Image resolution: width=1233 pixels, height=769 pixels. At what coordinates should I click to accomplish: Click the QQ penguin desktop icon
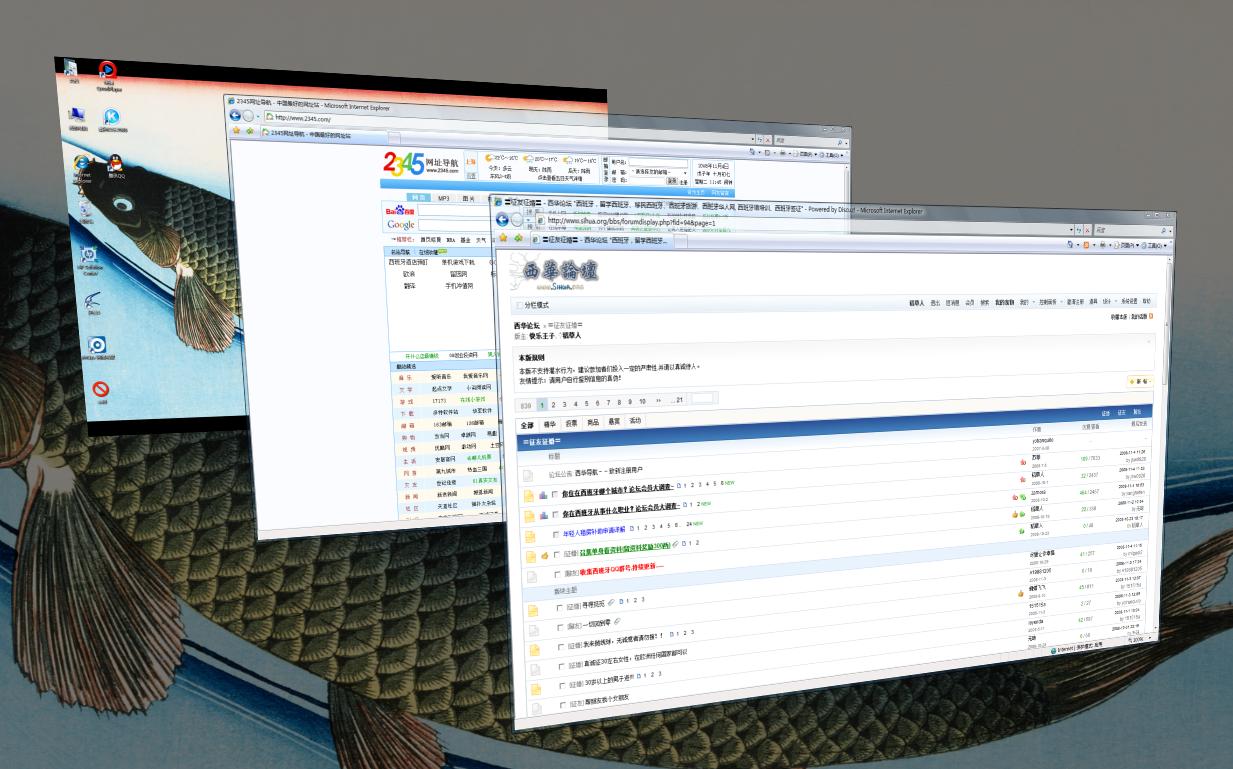115,163
